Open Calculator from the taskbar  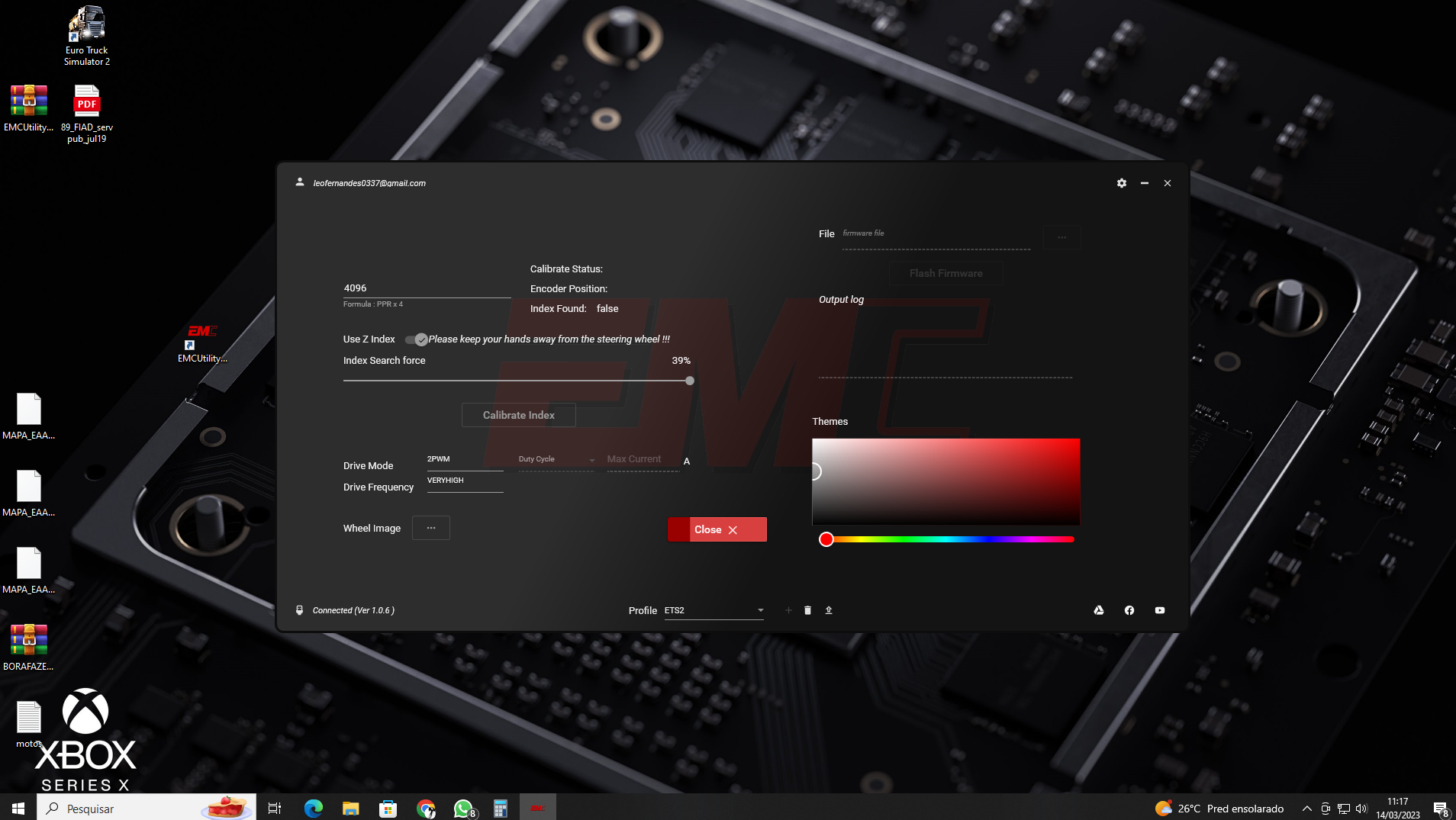501,808
